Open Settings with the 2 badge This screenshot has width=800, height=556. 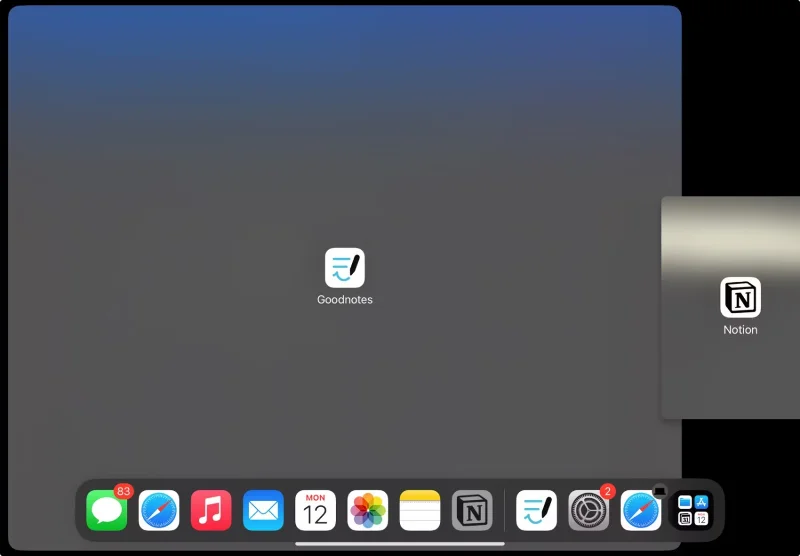tap(588, 510)
